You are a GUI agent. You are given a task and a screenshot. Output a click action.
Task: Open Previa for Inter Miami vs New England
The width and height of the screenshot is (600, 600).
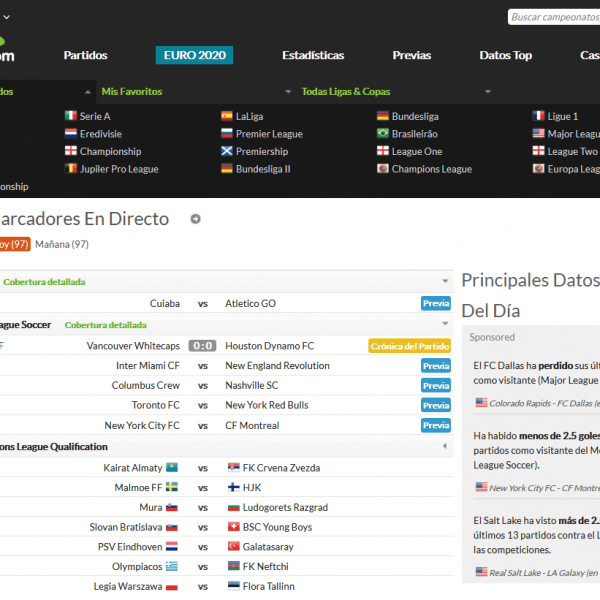pos(436,366)
